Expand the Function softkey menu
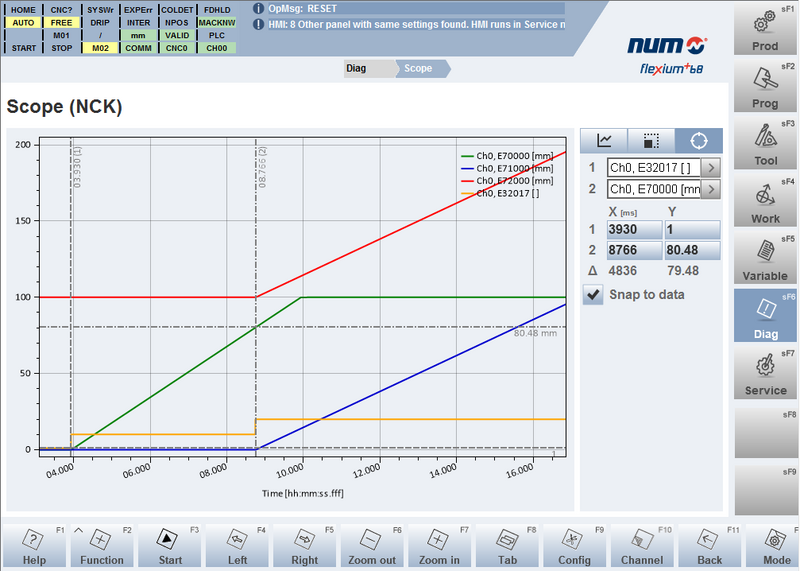Viewport: 800px width, 571px height. point(102,547)
